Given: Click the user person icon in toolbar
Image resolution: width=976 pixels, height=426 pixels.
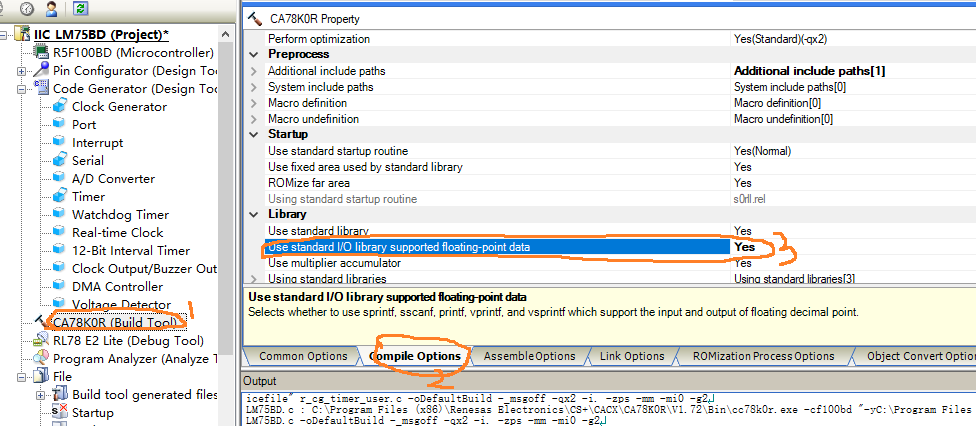Looking at the screenshot, I should click(52, 9).
